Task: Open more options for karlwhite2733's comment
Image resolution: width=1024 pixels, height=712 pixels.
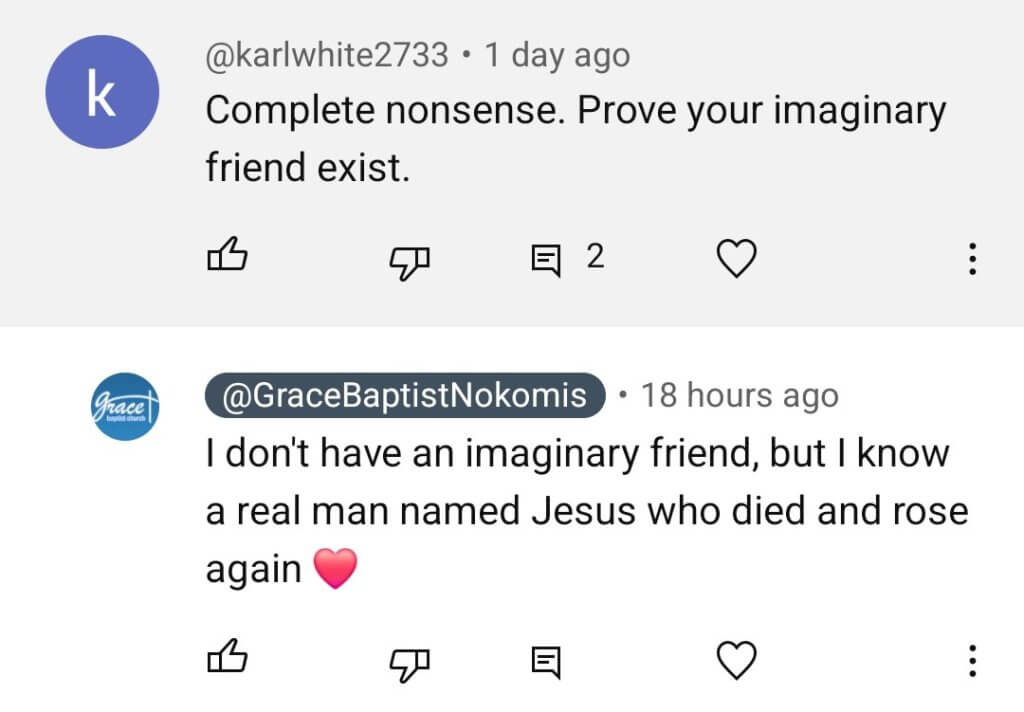Action: click(x=971, y=260)
